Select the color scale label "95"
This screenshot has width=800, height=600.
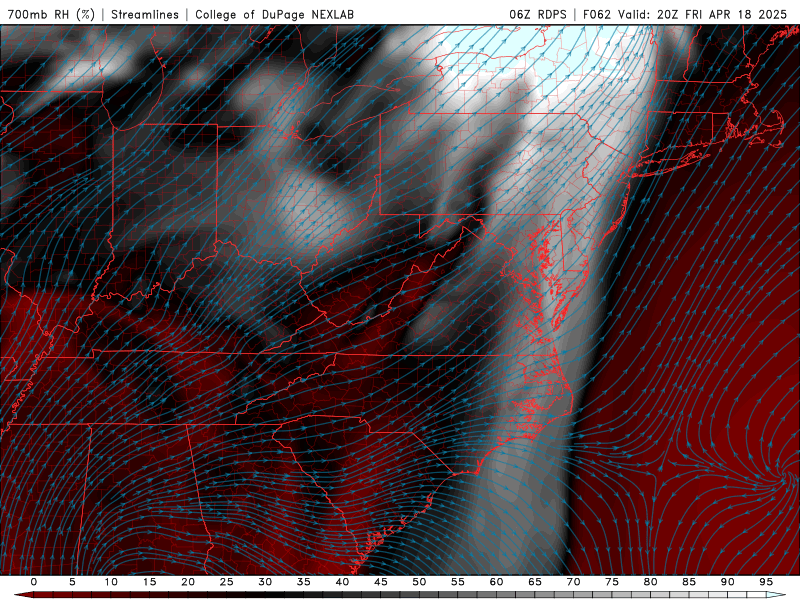click(x=766, y=582)
